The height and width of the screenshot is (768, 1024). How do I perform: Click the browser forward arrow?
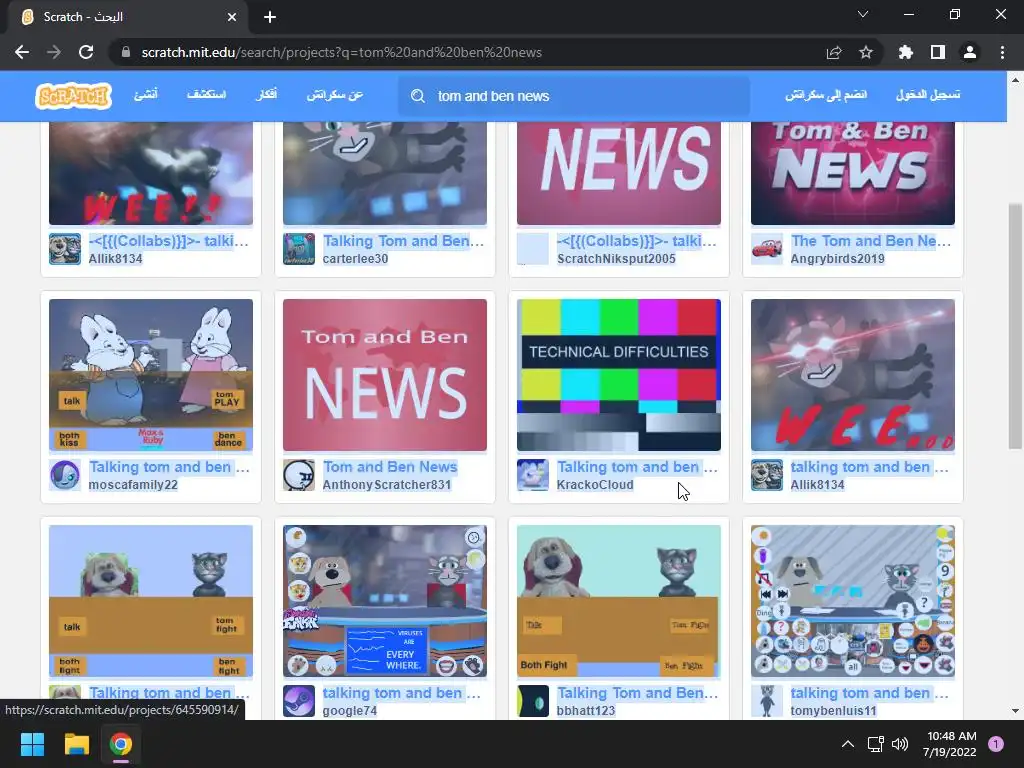pyautogui.click(x=54, y=52)
